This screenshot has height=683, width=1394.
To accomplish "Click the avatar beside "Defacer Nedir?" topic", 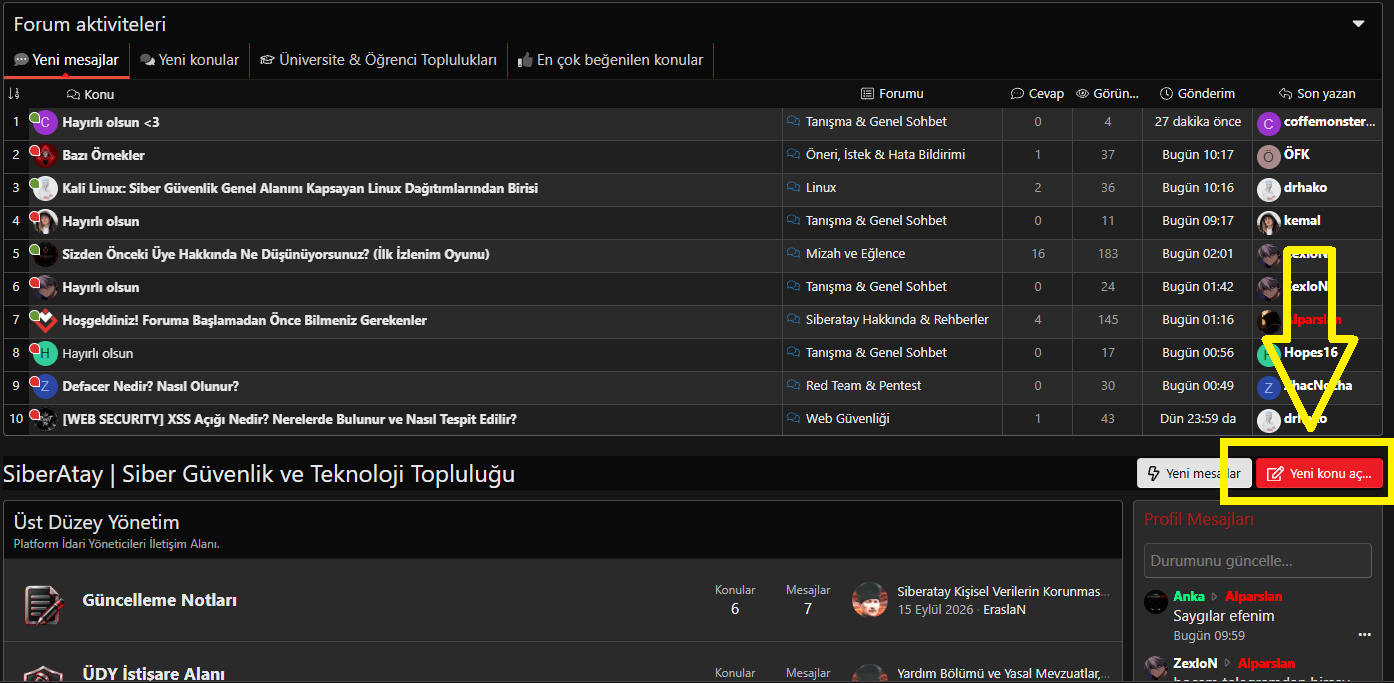I will [44, 387].
